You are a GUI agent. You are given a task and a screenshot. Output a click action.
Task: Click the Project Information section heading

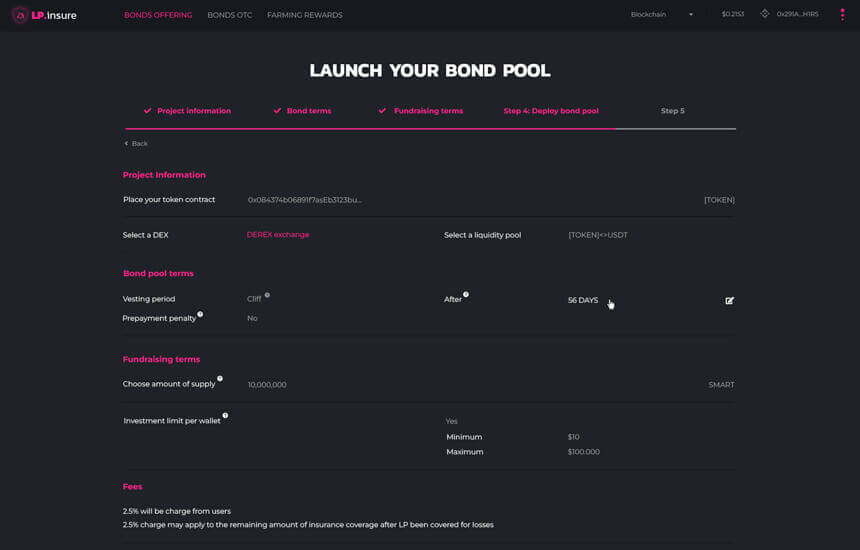164,175
